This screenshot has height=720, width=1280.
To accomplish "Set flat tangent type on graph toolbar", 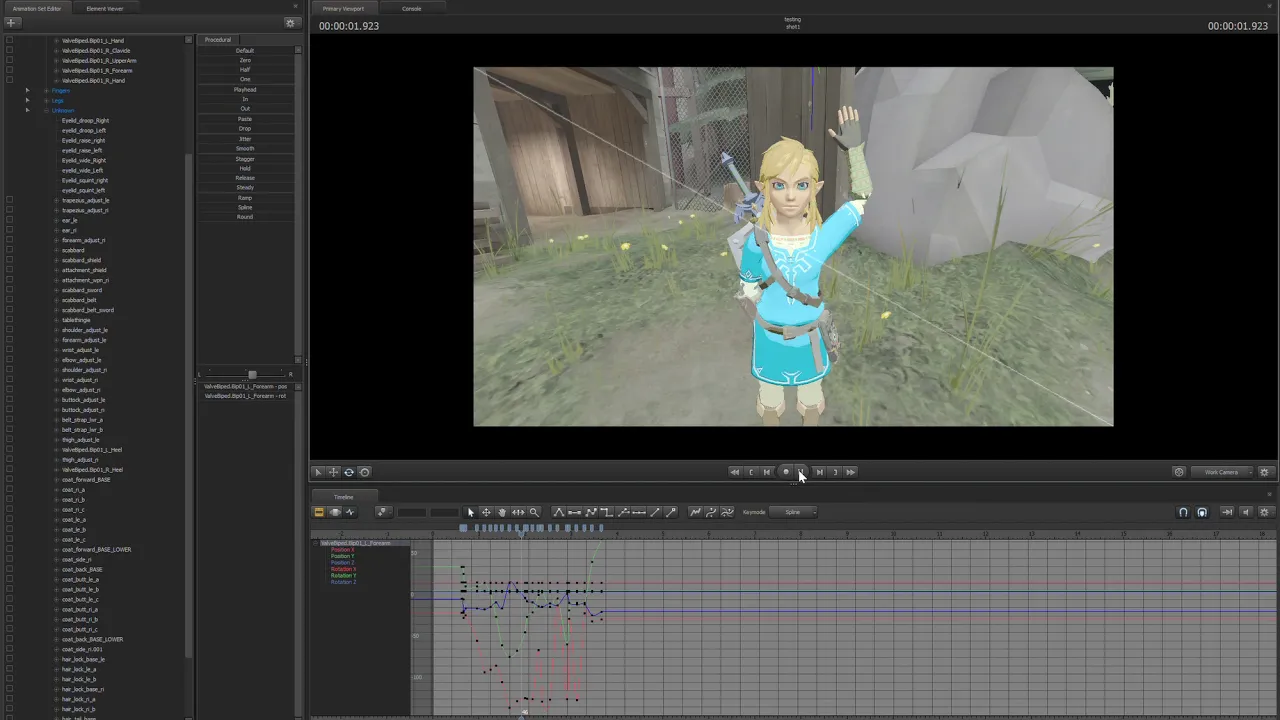I will click(574, 512).
